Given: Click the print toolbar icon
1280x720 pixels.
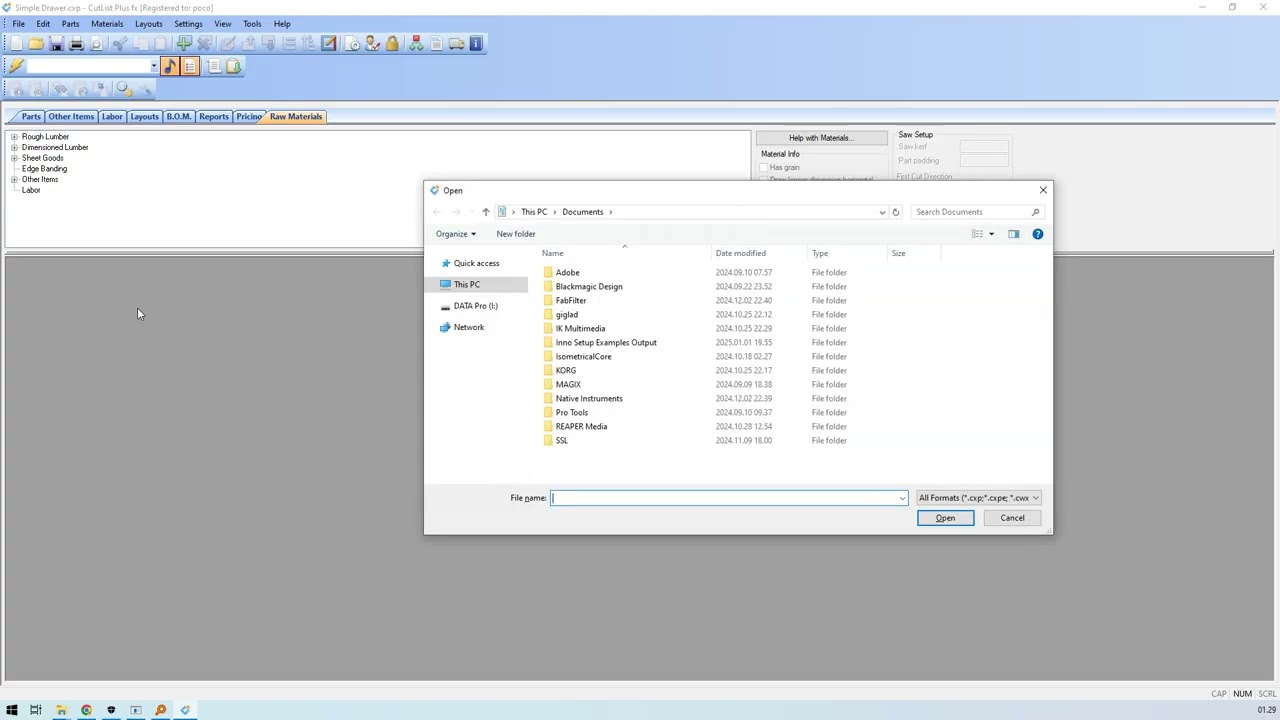Looking at the screenshot, I should 76,44.
